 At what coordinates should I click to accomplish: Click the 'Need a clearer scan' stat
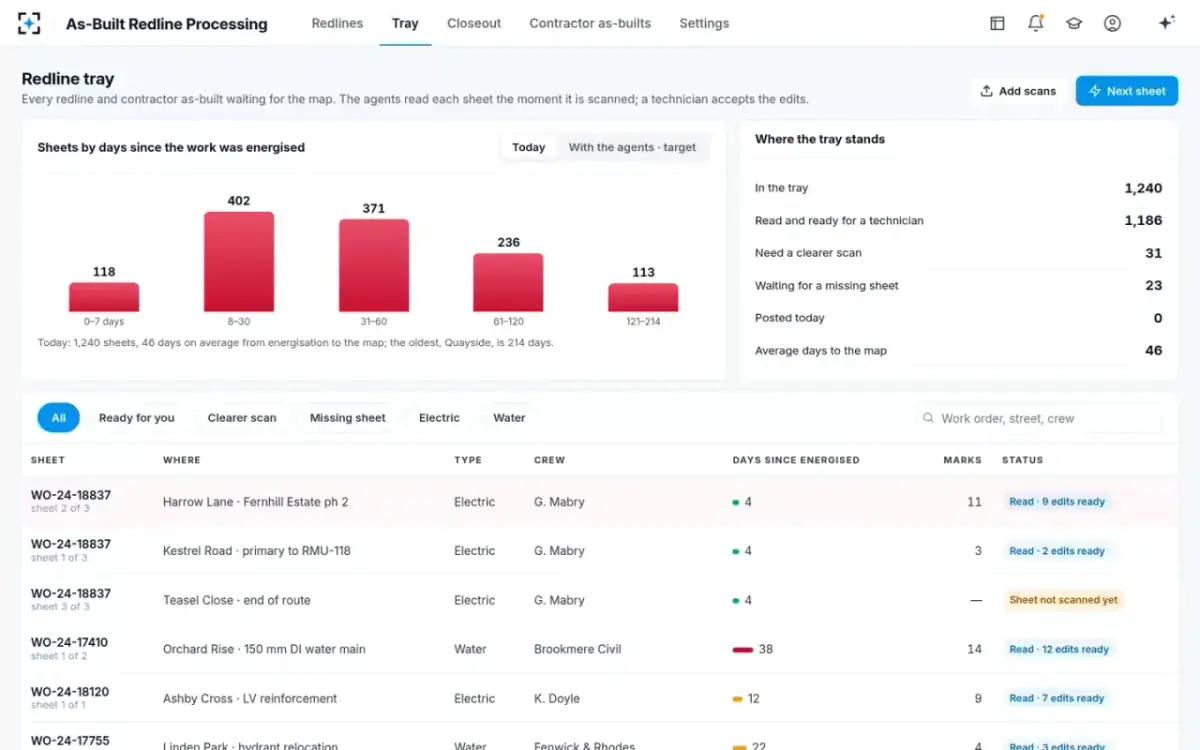[x=958, y=253]
